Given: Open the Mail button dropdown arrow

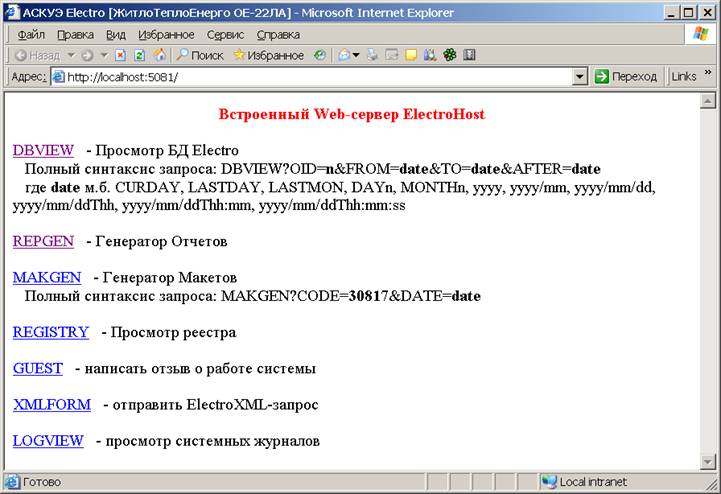Looking at the screenshot, I should (356, 56).
